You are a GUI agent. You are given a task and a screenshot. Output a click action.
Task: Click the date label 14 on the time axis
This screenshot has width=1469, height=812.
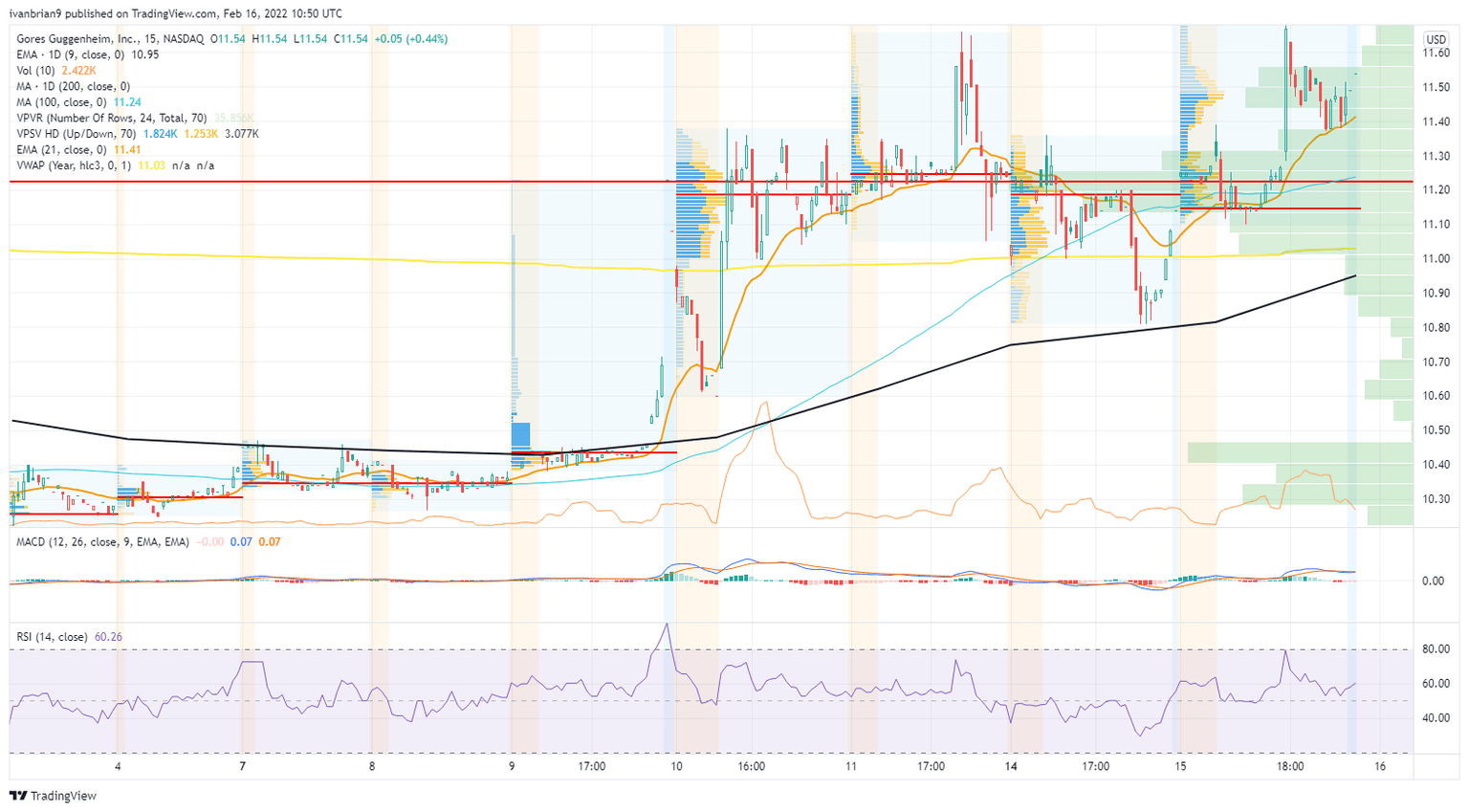(x=1011, y=767)
